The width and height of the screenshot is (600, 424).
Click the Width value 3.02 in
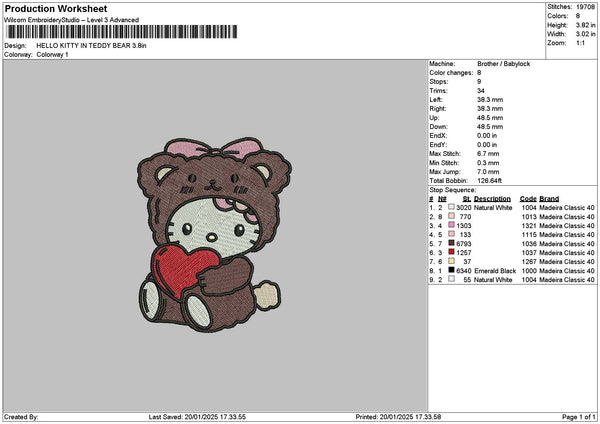click(x=585, y=34)
